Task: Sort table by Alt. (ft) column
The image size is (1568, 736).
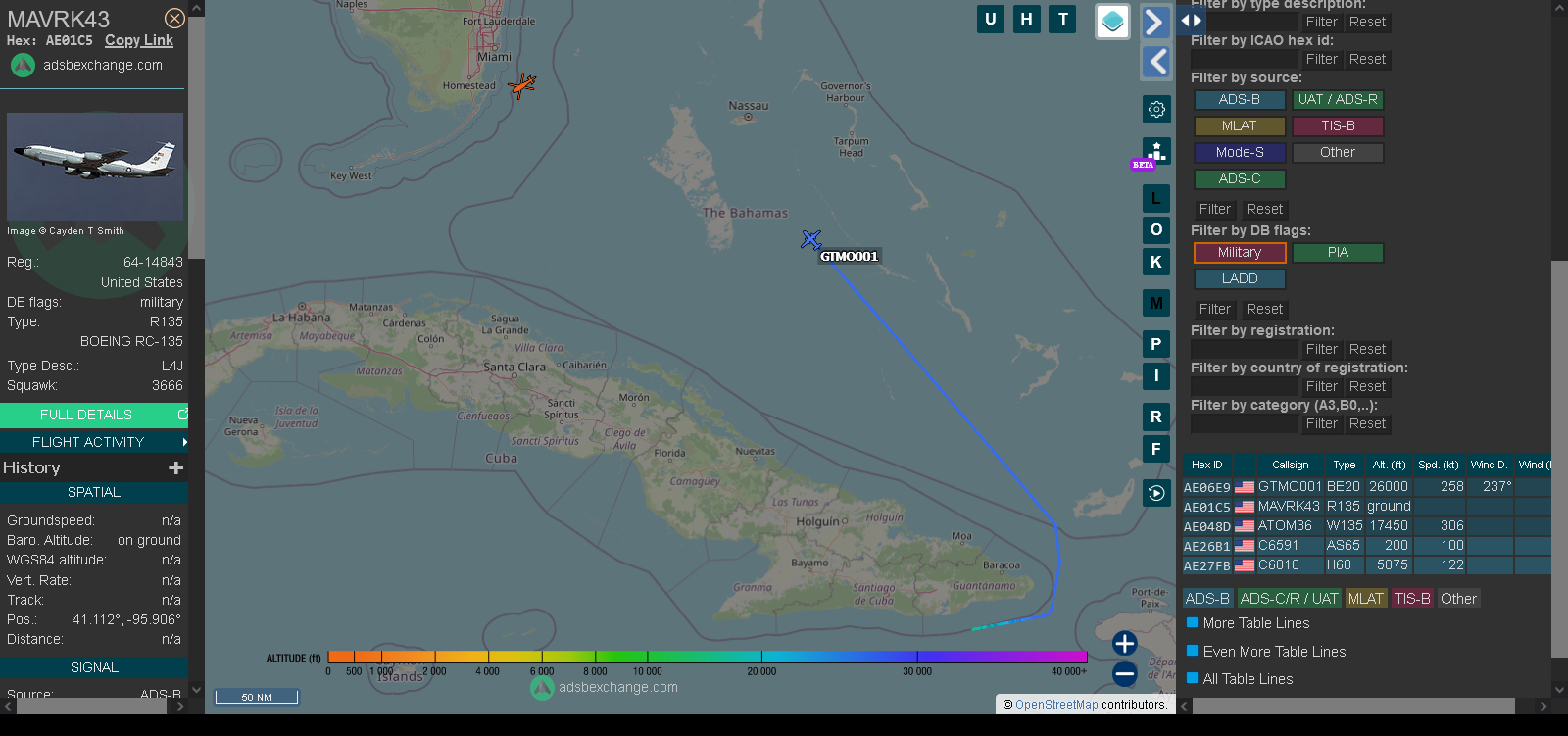Action: pos(1389,465)
